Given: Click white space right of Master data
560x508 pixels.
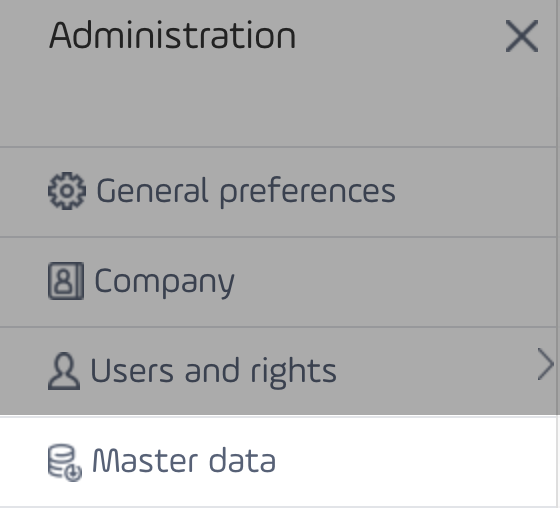Looking at the screenshot, I should [414, 461].
